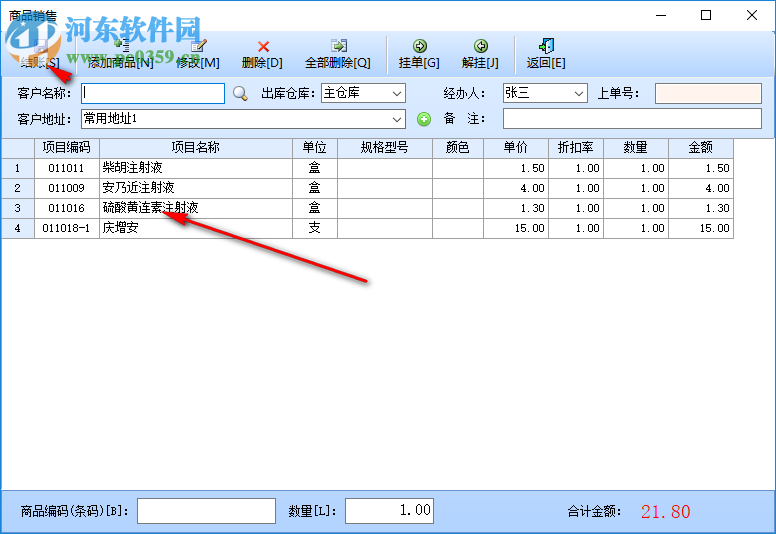
Task: Click the red delete 删除[D] icon
Action: tap(263, 47)
